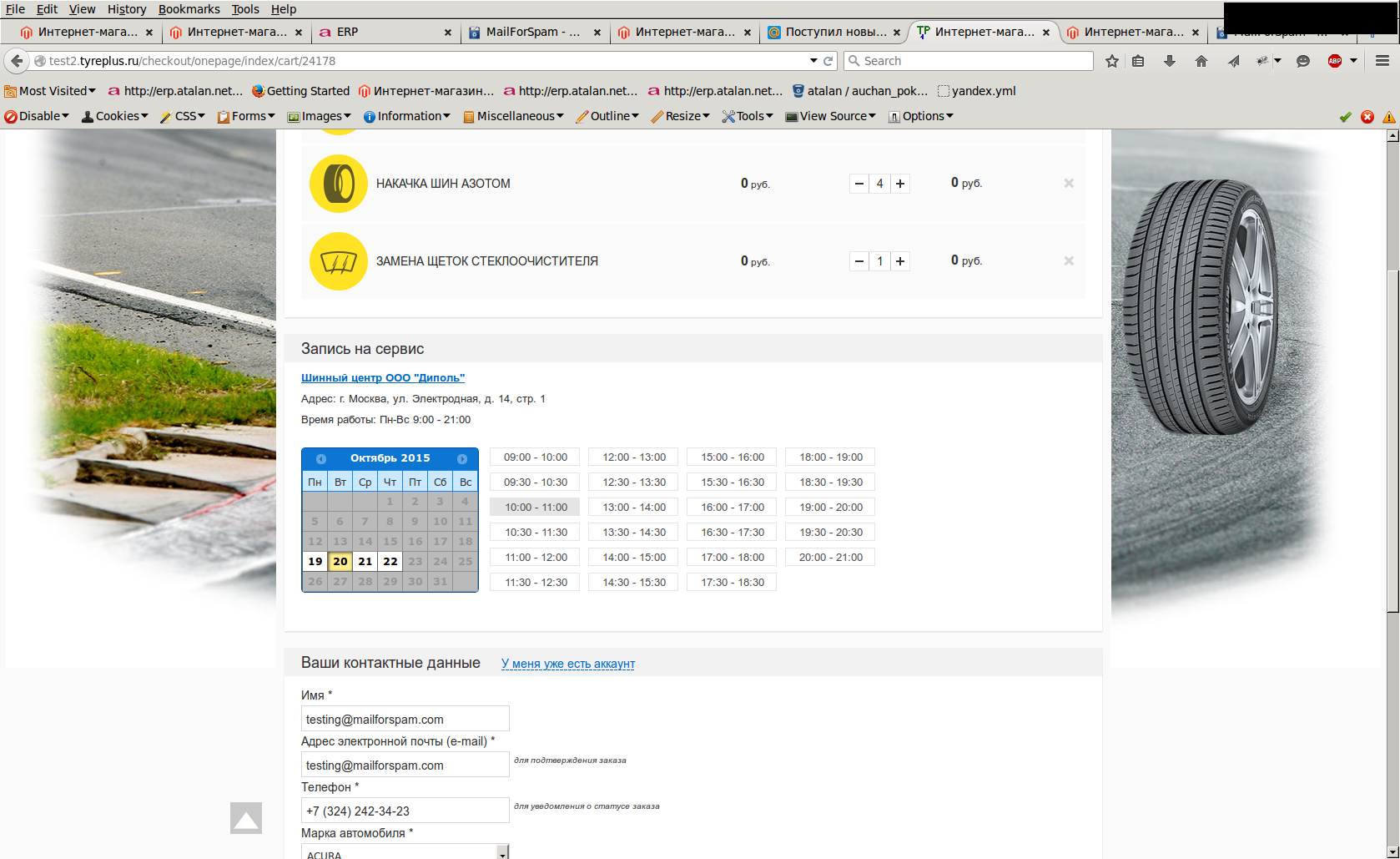Open the Outline dropdown
Image resolution: width=1400 pixels, height=859 pixels.
click(x=607, y=116)
